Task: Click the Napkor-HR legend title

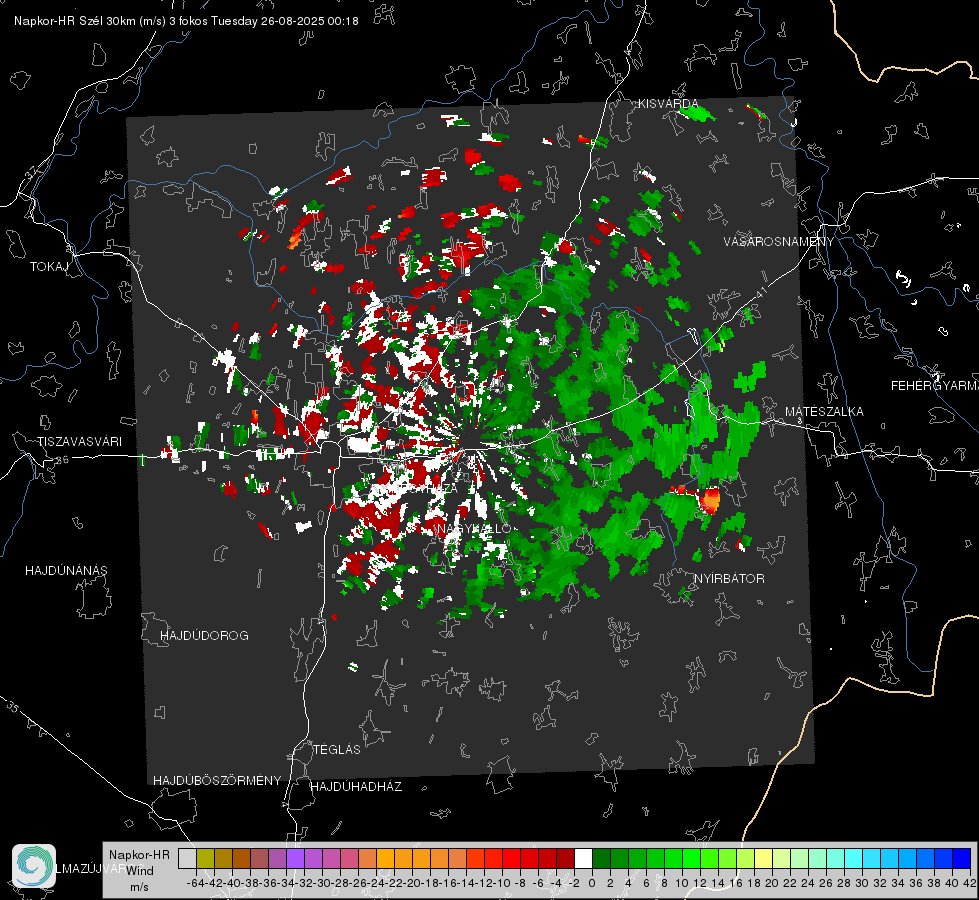Action: pos(139,855)
